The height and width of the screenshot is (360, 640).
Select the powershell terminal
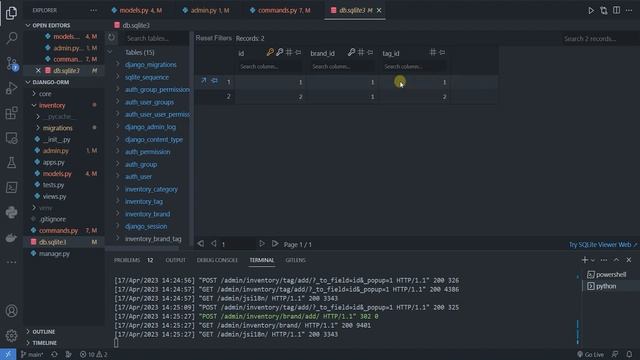coord(611,274)
